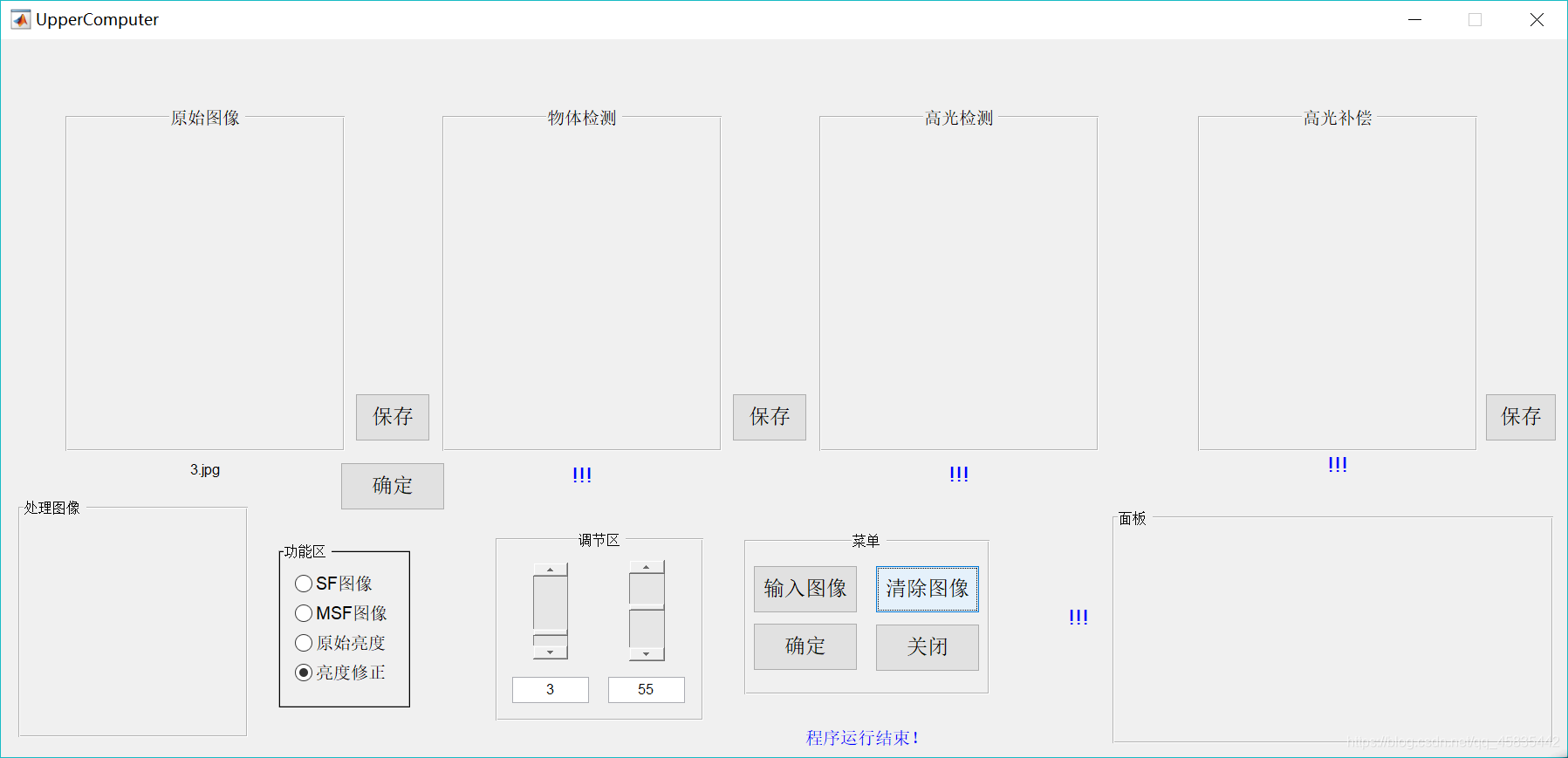Click the !!! text left of 面板
The image size is (1568, 758).
(x=1078, y=617)
